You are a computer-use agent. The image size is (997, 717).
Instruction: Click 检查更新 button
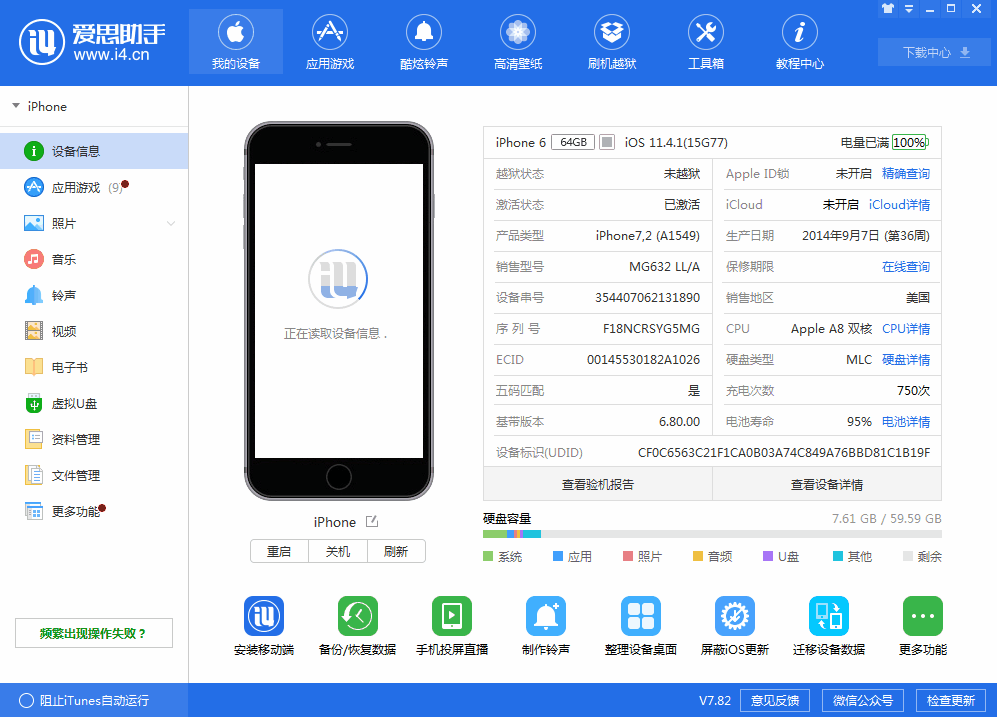pos(951,700)
